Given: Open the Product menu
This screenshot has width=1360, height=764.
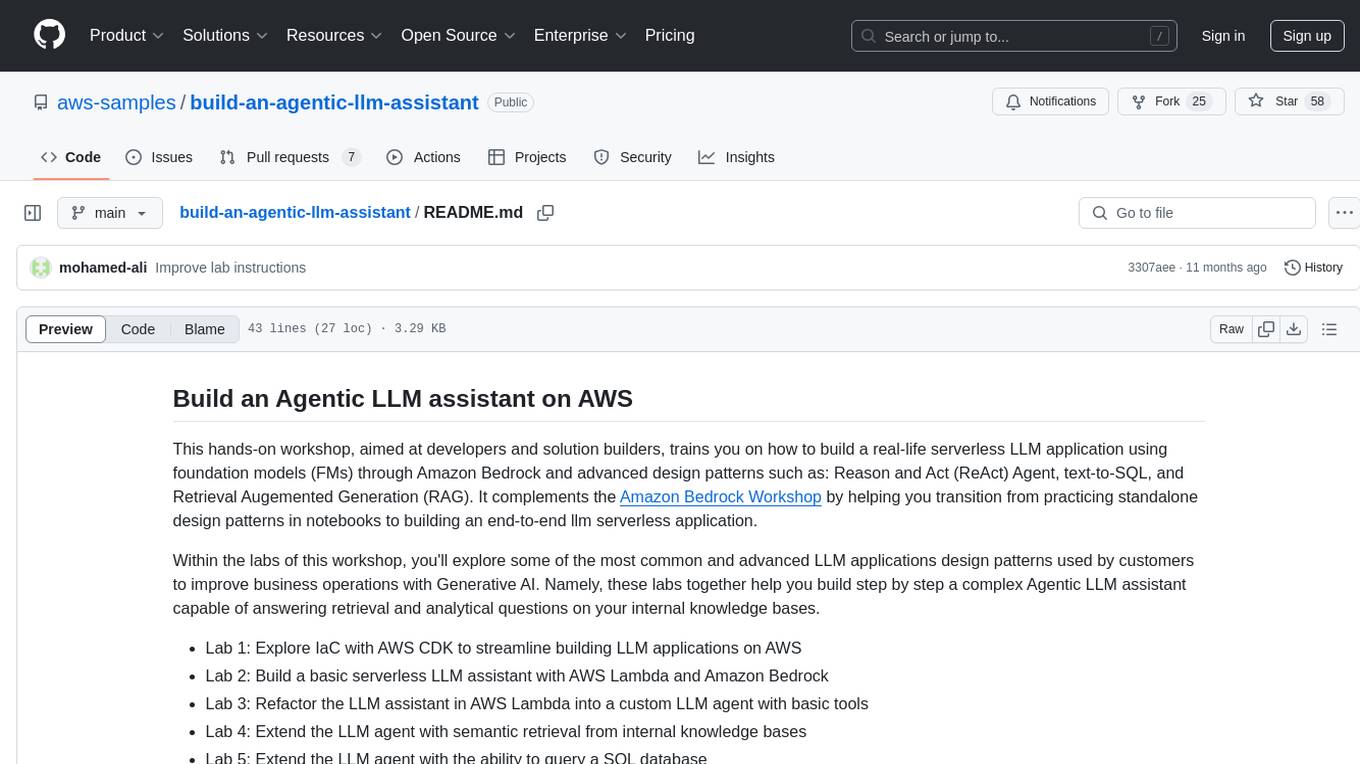Looking at the screenshot, I should coord(127,35).
